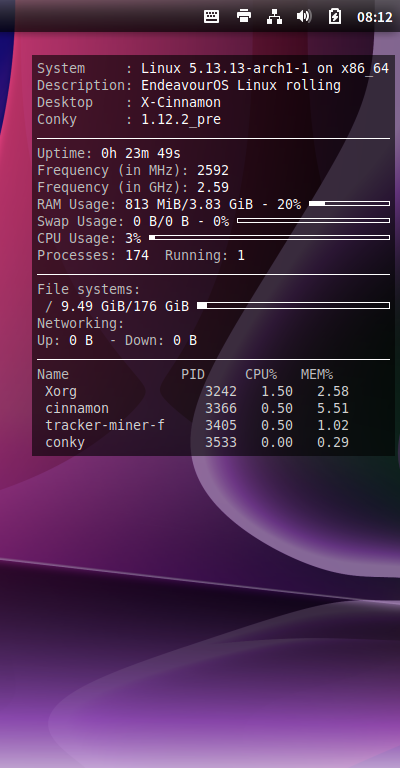Click the CPU% column header
Image resolution: width=400 pixels, height=768 pixels.
(261, 374)
